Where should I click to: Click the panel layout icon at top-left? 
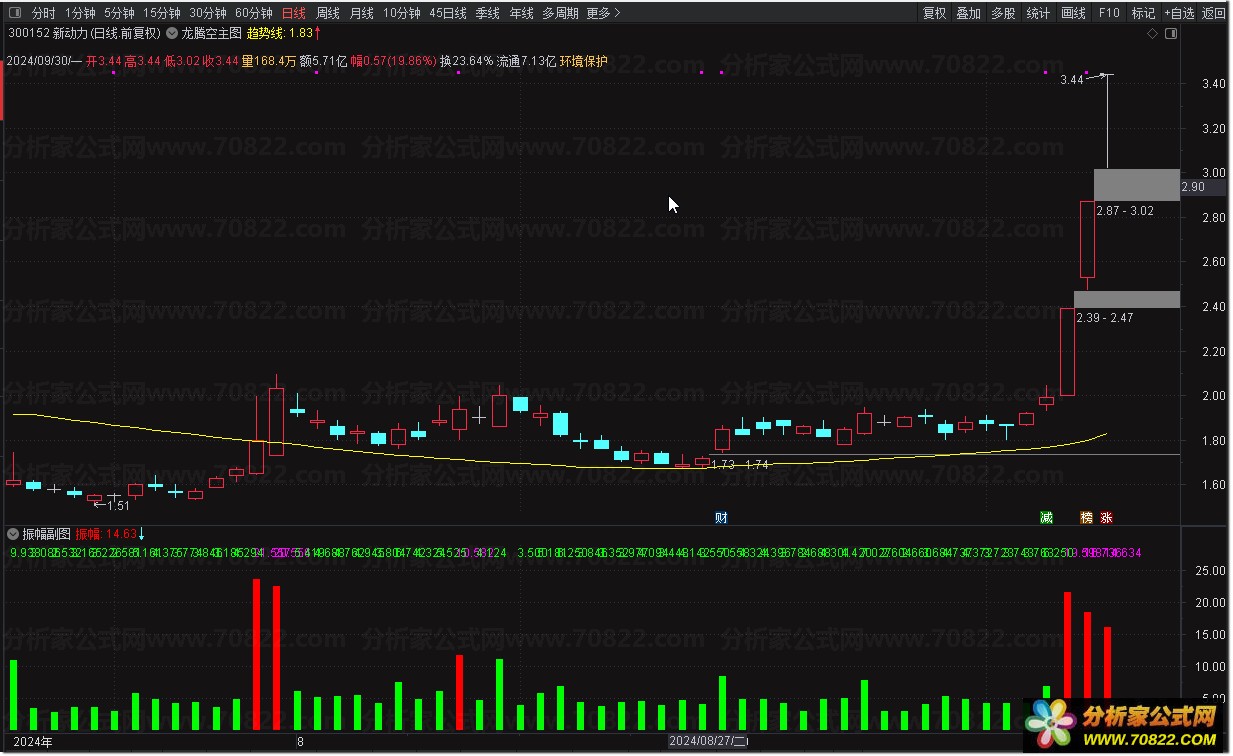click(x=14, y=13)
